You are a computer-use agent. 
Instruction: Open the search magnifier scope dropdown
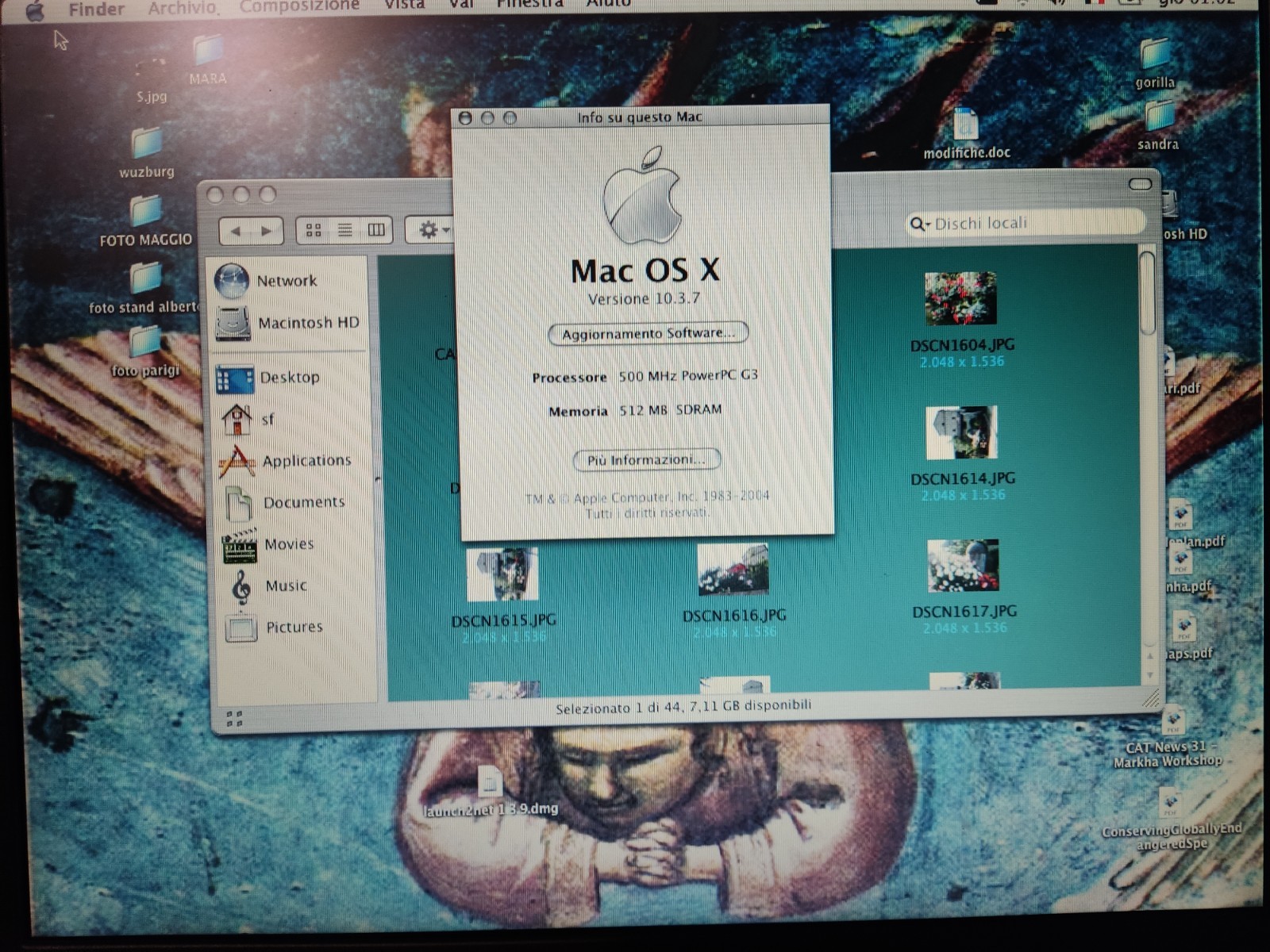(919, 224)
